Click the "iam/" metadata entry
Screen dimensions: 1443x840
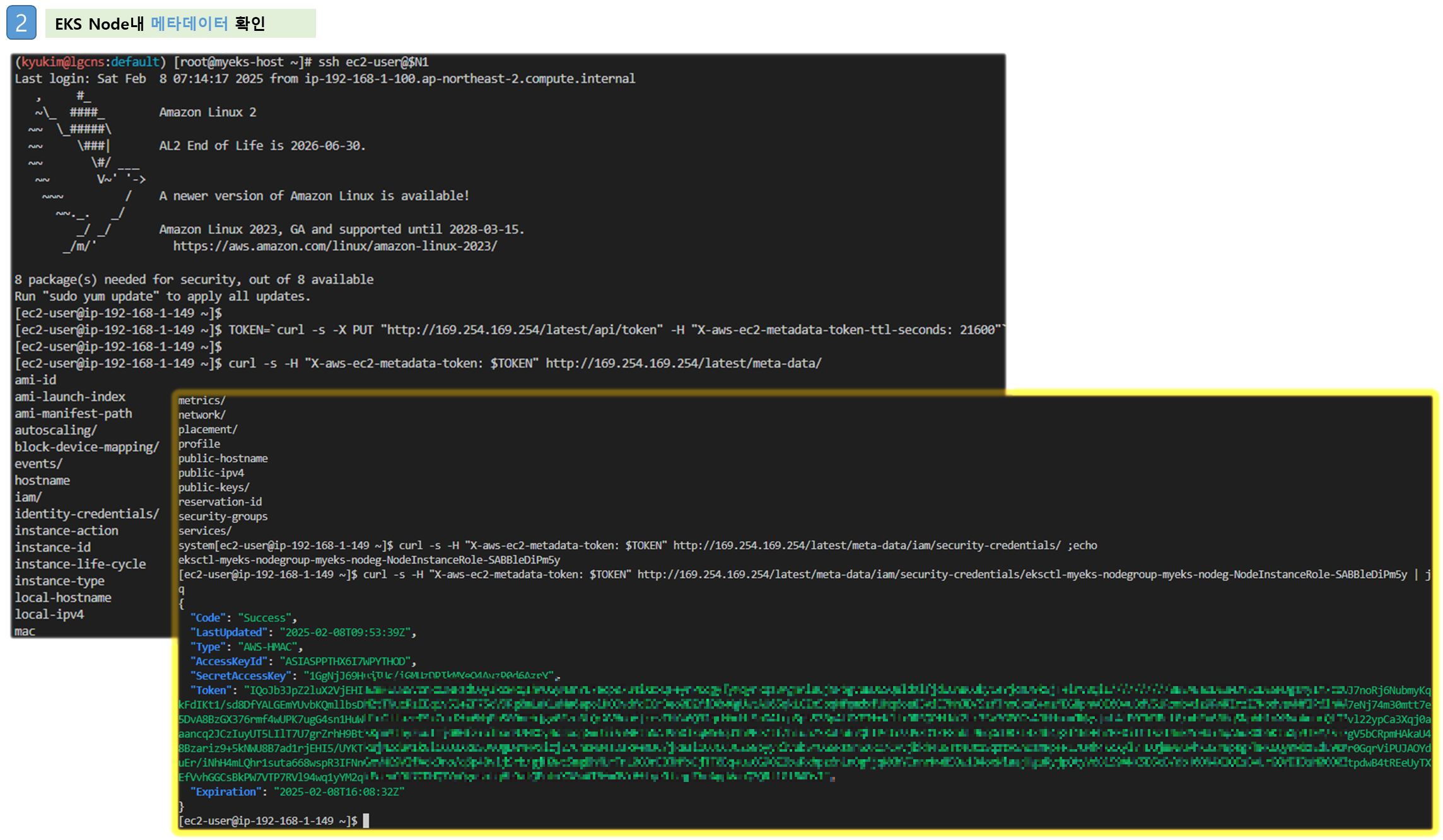click(x=28, y=497)
